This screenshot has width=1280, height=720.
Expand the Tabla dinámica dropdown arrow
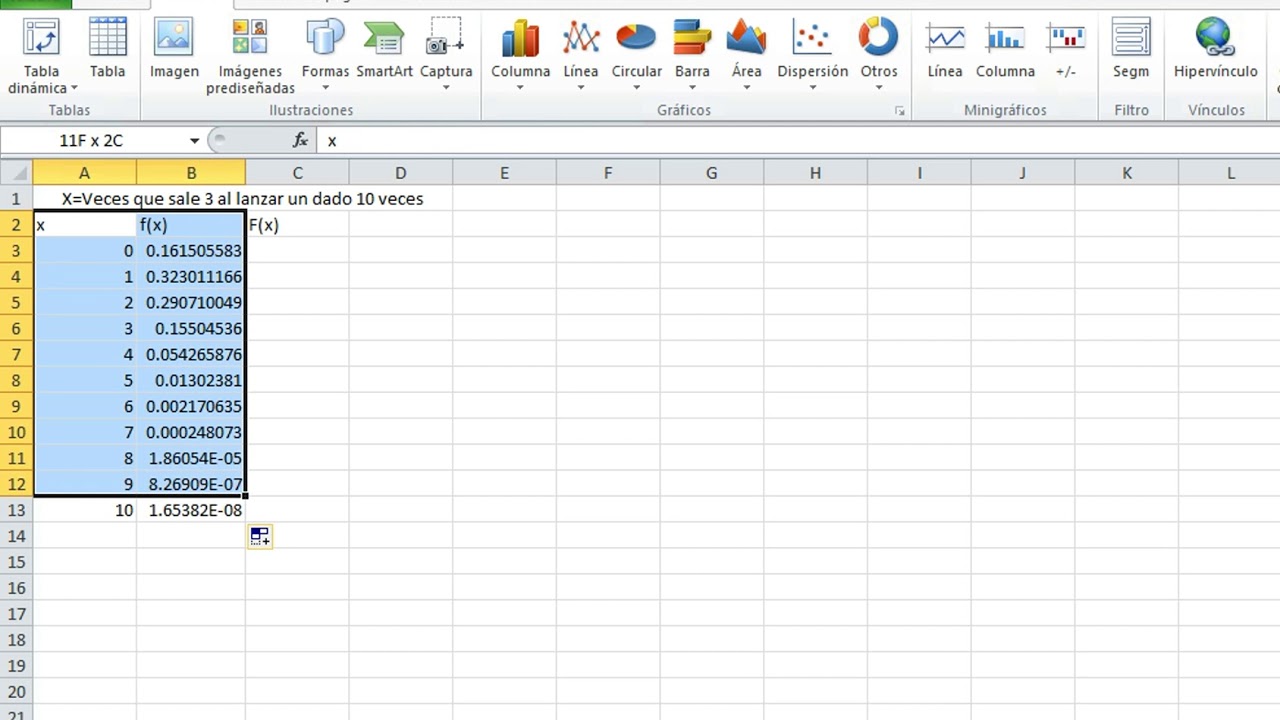pos(74,88)
